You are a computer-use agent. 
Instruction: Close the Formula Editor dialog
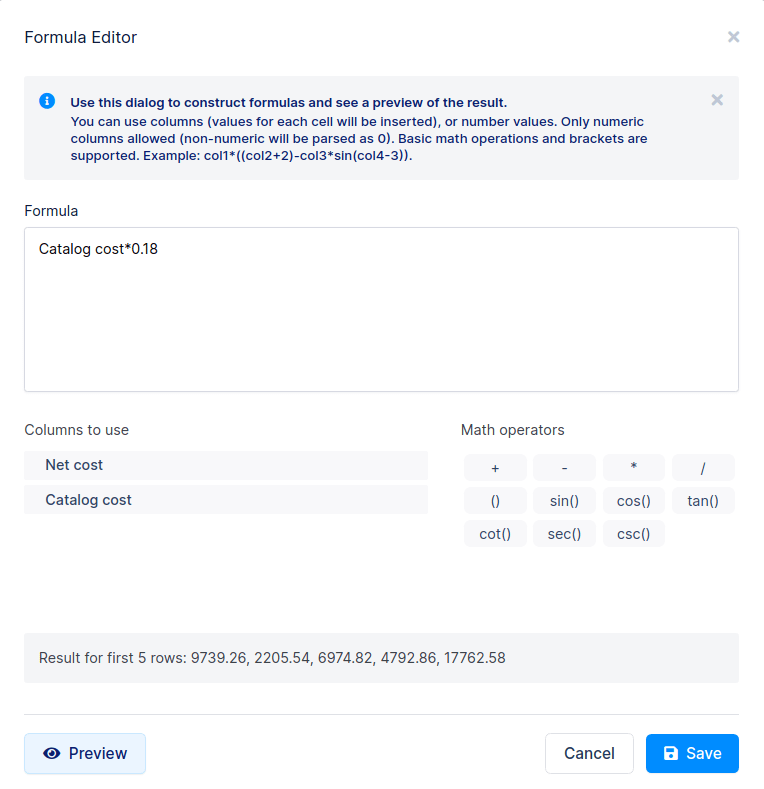[x=733, y=37]
